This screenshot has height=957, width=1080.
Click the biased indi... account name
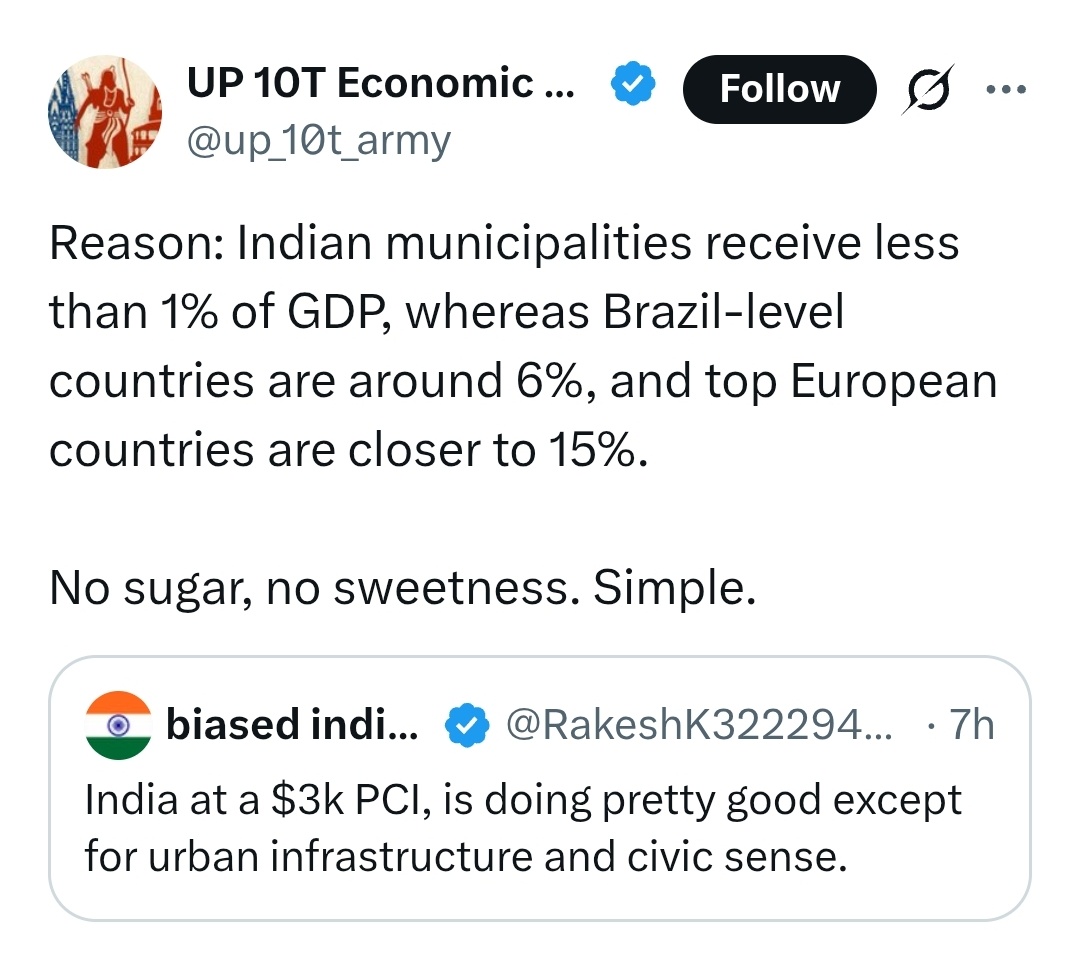point(292,725)
